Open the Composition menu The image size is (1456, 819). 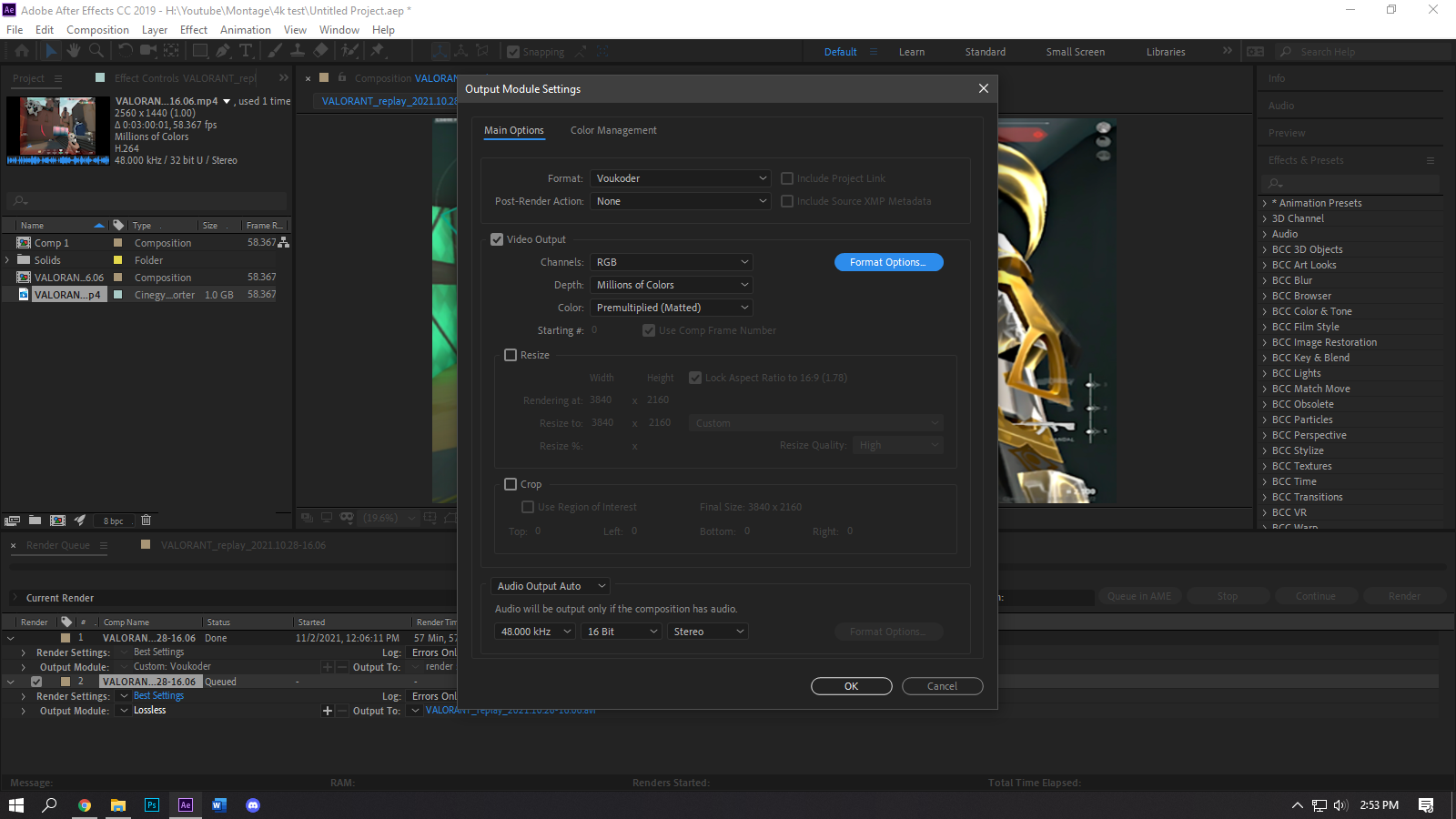click(x=97, y=30)
